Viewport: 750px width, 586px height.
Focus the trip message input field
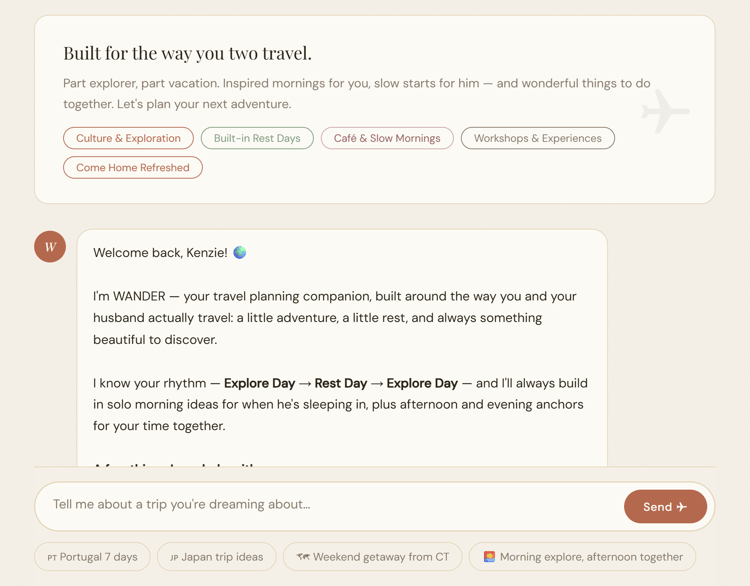330,505
